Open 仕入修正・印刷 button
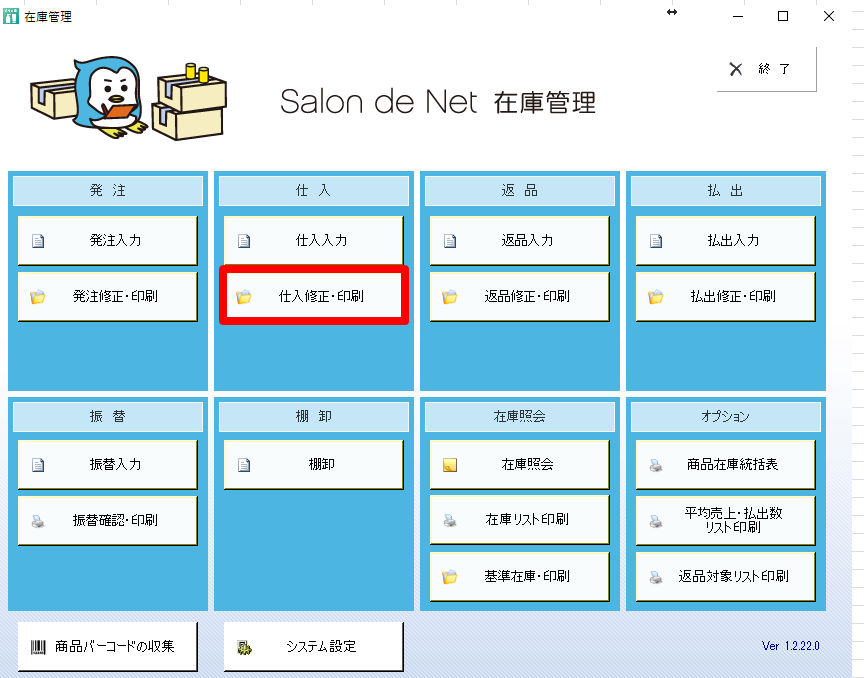864x678 pixels. [x=314, y=295]
